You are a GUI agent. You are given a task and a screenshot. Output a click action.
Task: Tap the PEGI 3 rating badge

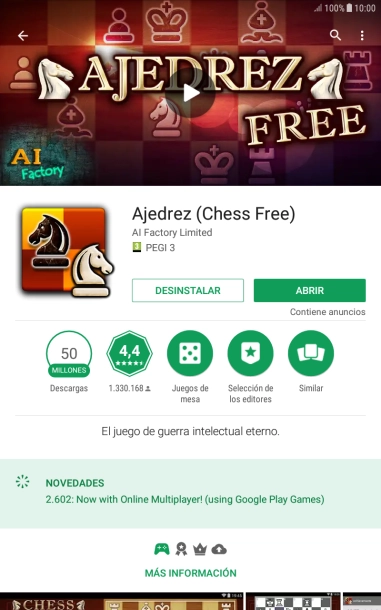[154, 247]
